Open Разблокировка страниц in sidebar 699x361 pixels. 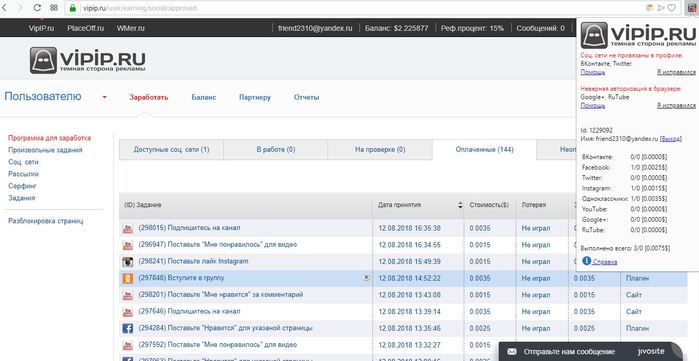coord(45,221)
